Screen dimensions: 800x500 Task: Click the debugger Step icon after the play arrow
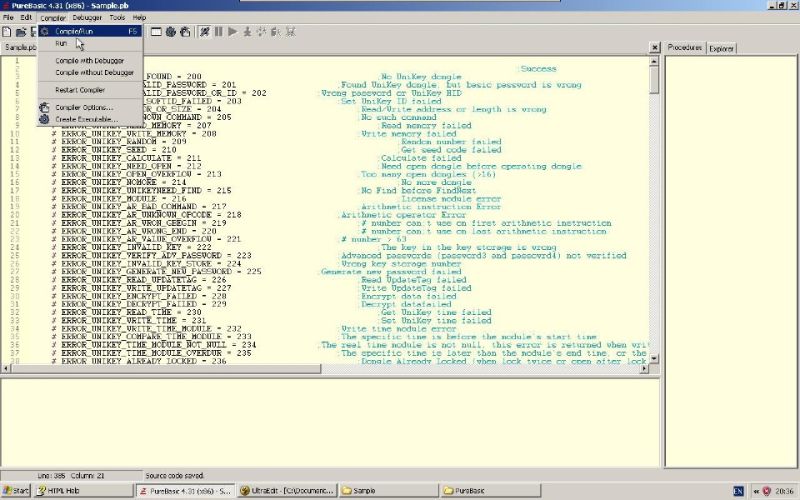click(247, 32)
